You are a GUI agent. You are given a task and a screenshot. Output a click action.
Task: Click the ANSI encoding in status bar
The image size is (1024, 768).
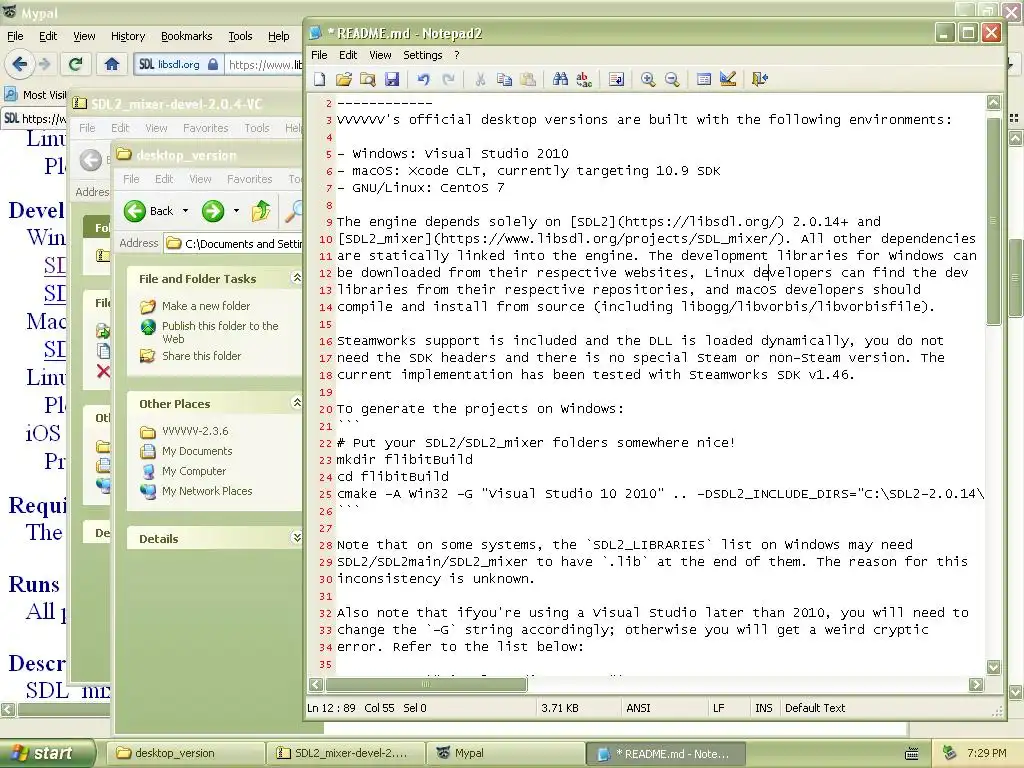(x=638, y=708)
